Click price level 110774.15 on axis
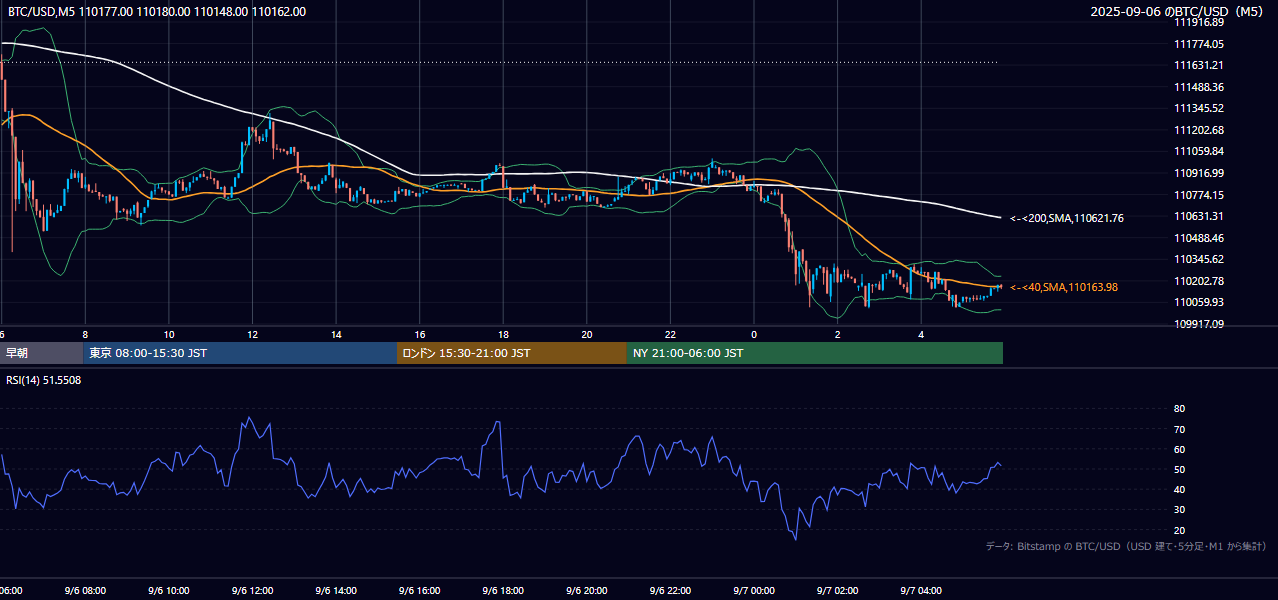 click(1199, 195)
